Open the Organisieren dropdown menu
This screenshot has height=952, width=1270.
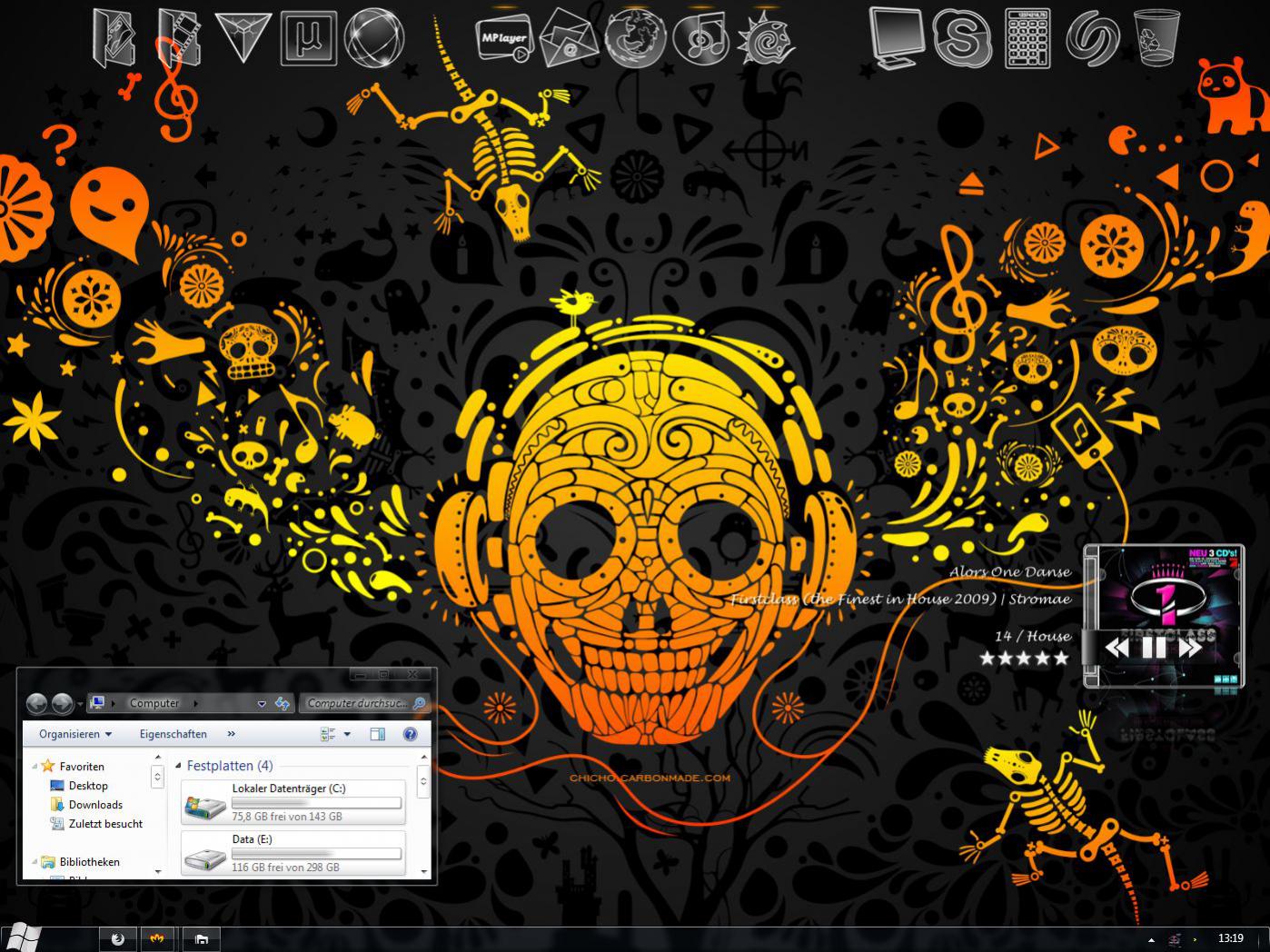pos(75,734)
